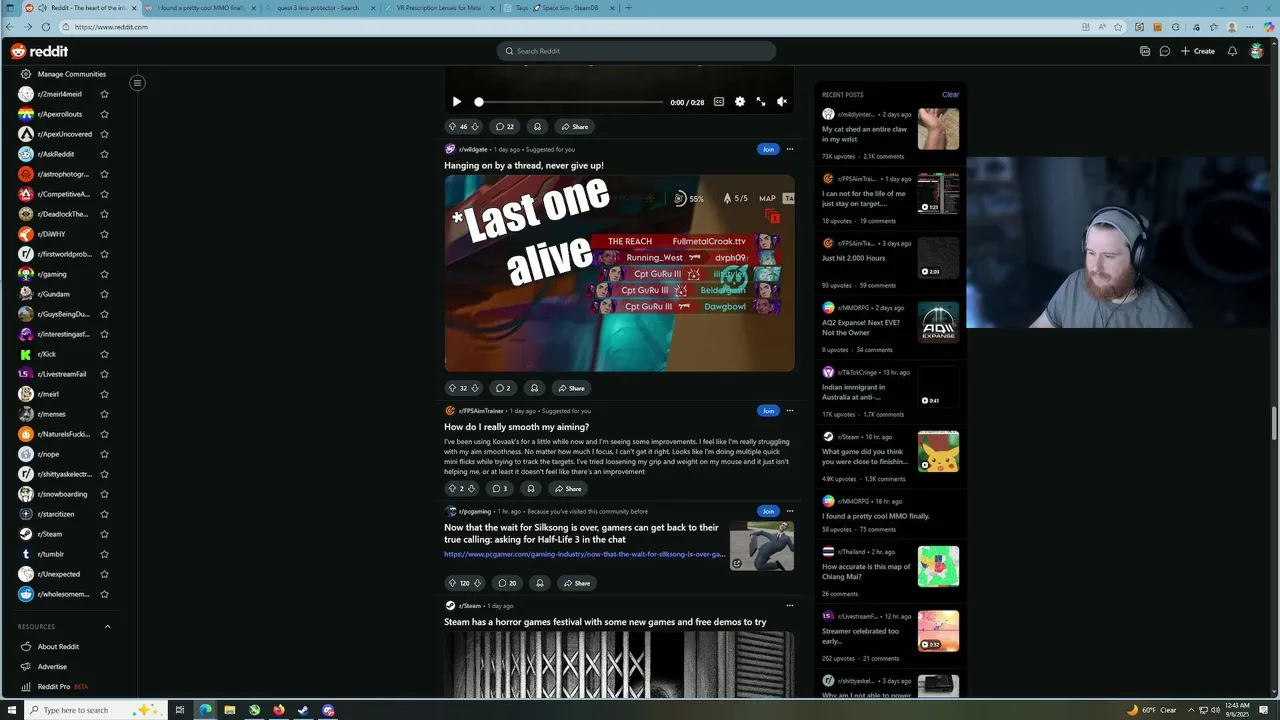
Task: Open the advertise icon in Reddit header
Action: (x=1145, y=51)
